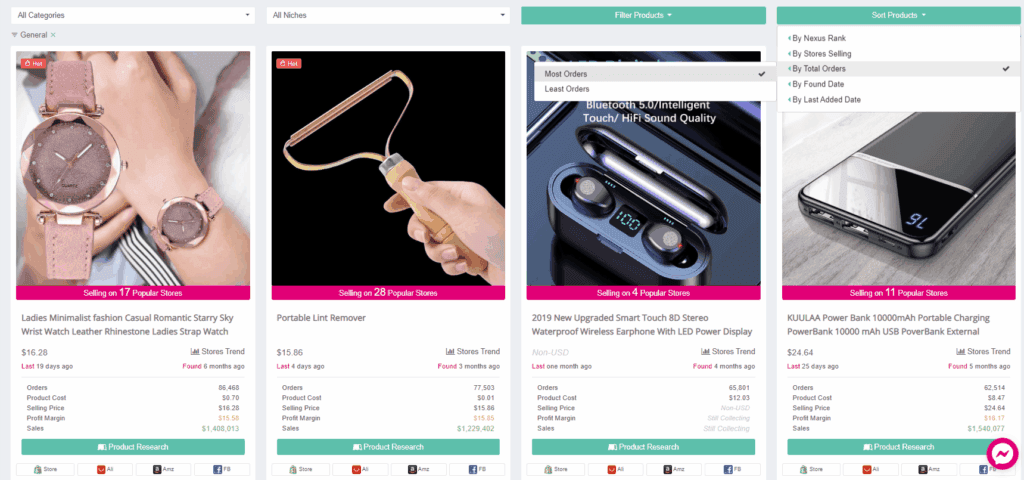View Stores Trend chart for Portable Lint Remover
Image resolution: width=1024 pixels, height=480 pixels.
click(x=473, y=351)
